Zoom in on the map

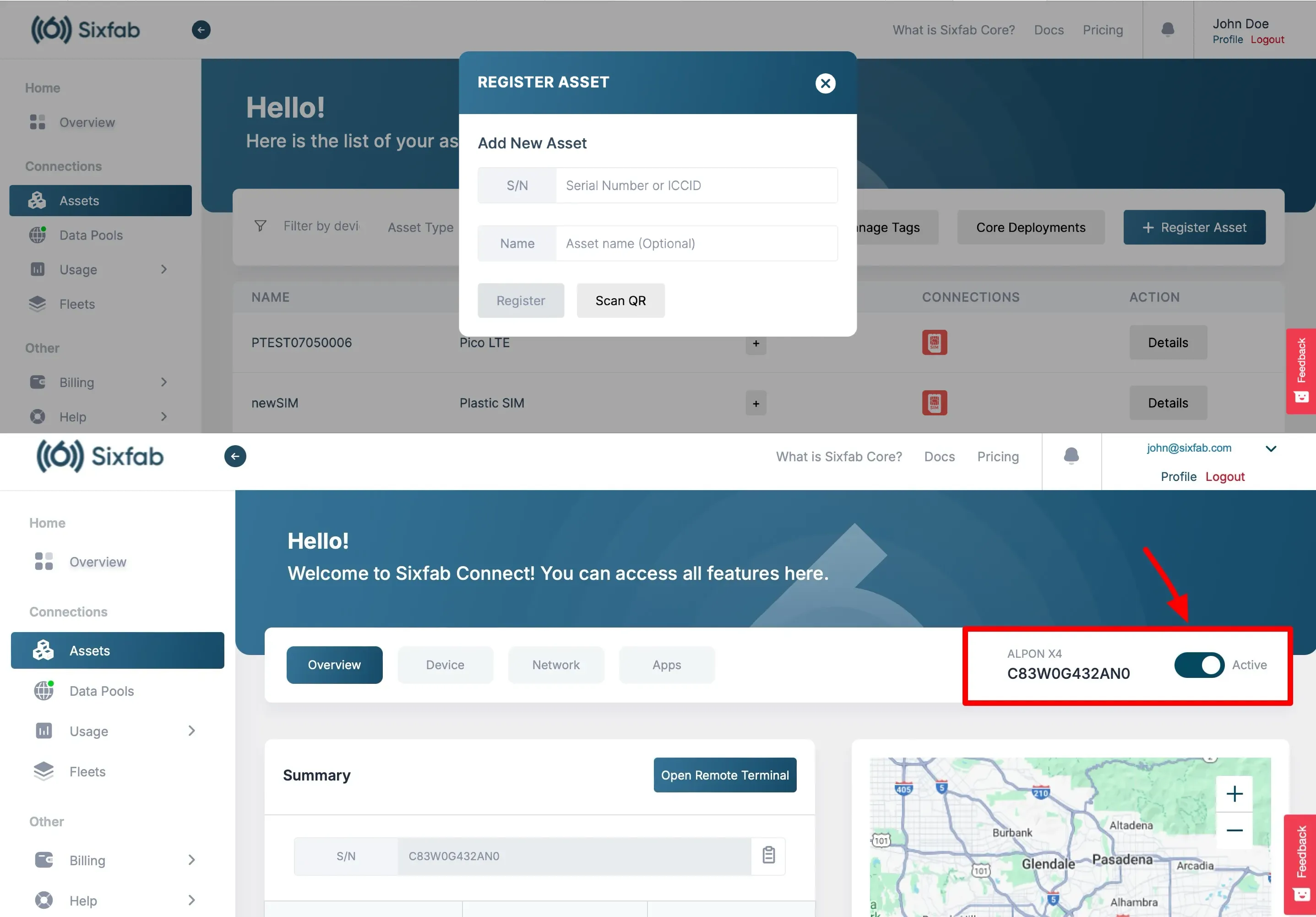click(x=1234, y=793)
